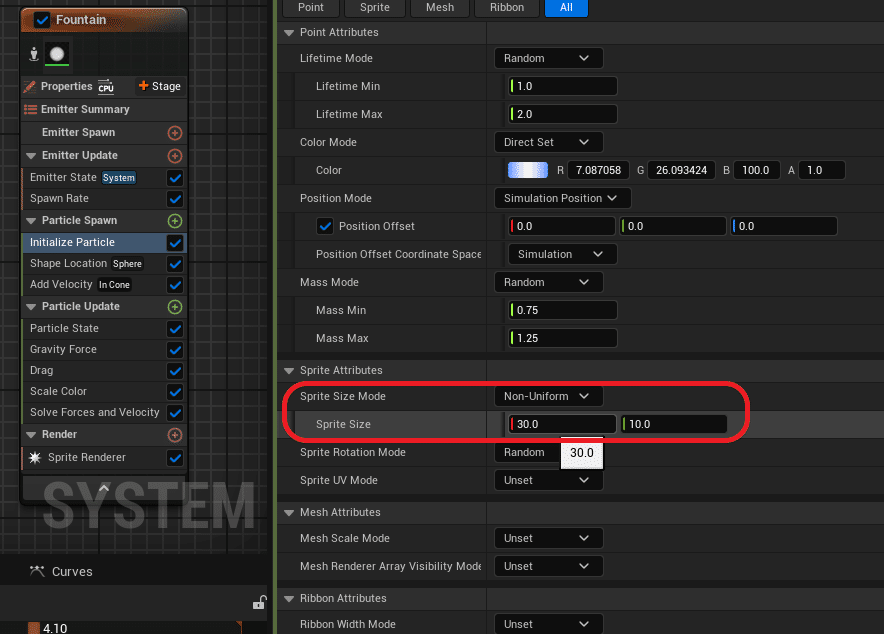Disable the Gravity Force module checkbox
884x634 pixels.
(x=175, y=350)
